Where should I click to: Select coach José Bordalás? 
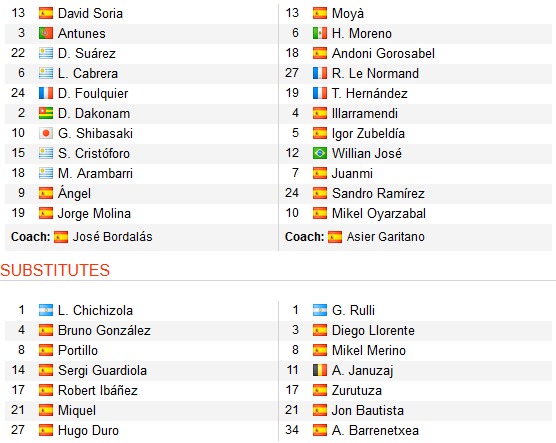pos(112,237)
